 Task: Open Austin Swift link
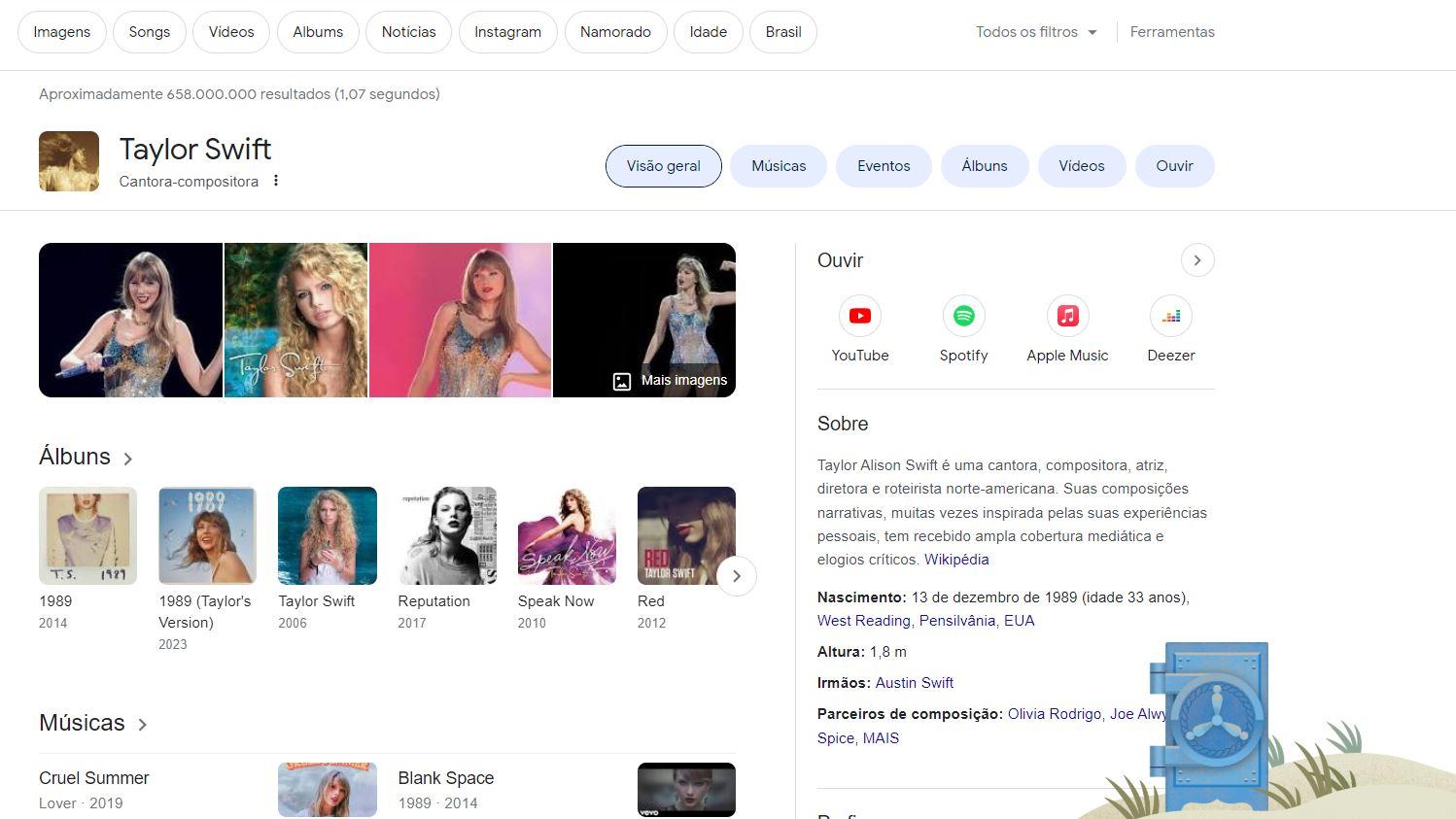pos(915,683)
